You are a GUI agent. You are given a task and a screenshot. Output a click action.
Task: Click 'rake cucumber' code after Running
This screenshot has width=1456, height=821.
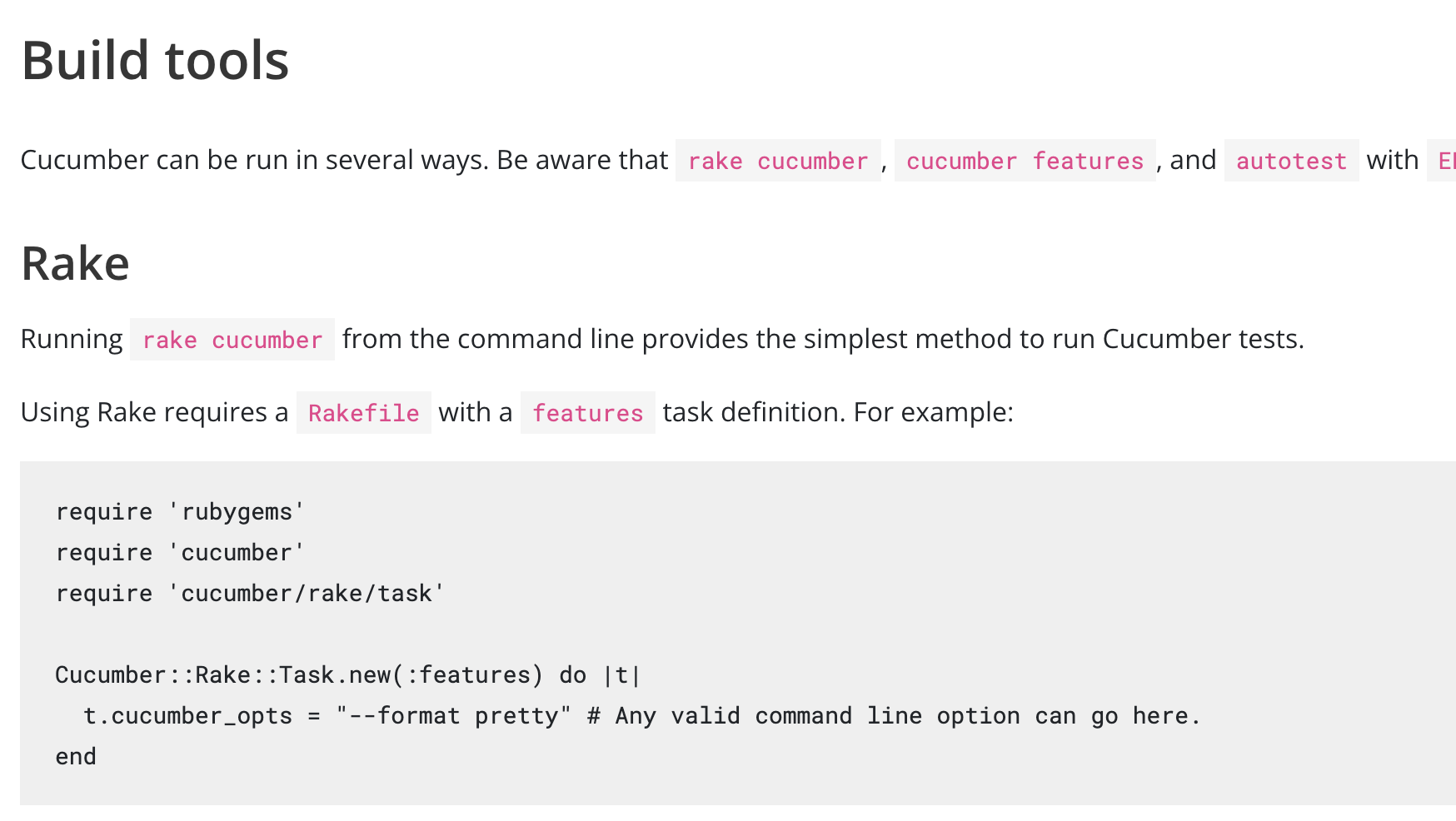pyautogui.click(x=232, y=340)
